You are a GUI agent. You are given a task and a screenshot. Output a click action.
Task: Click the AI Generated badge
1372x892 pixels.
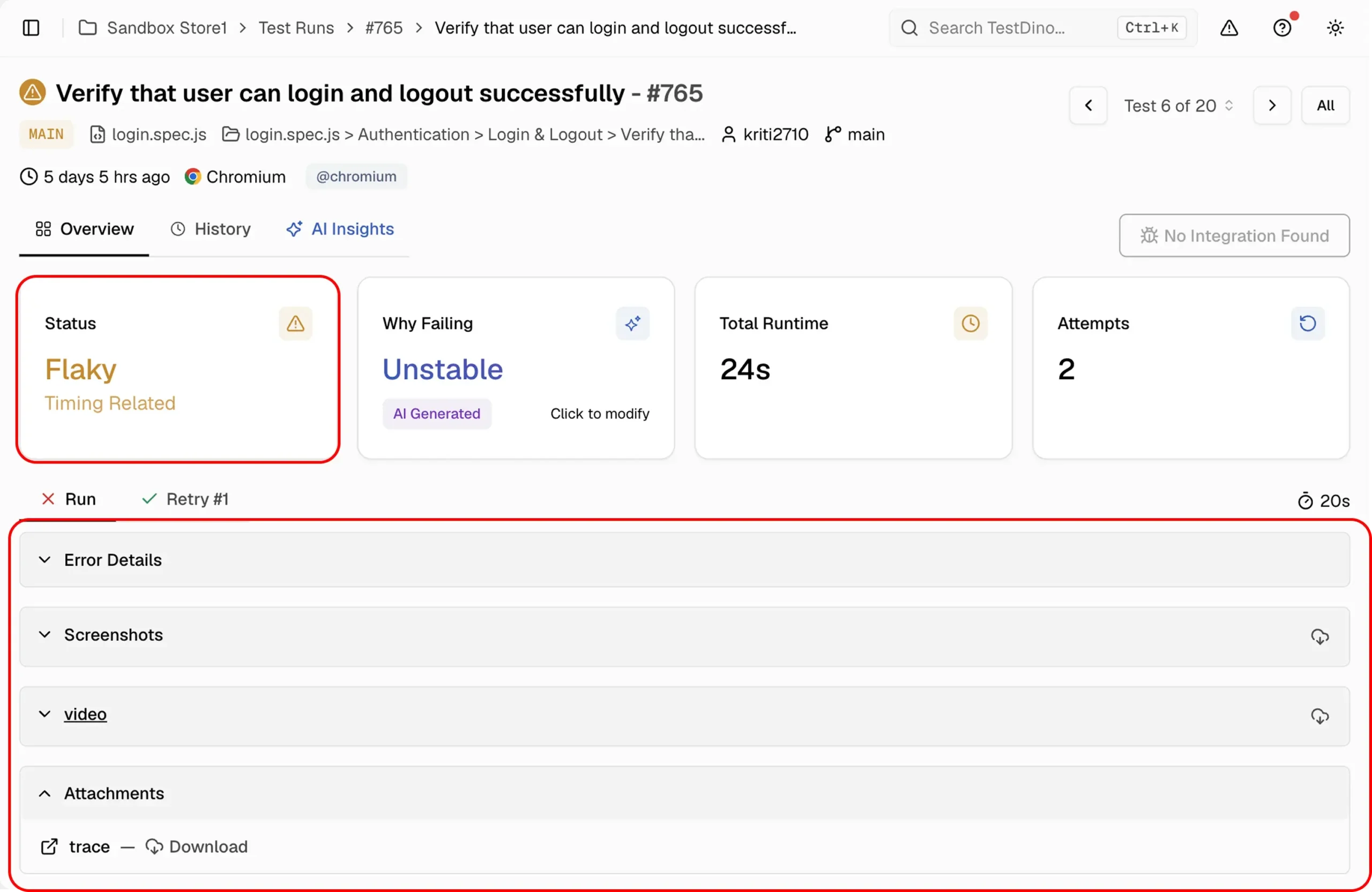(x=436, y=414)
